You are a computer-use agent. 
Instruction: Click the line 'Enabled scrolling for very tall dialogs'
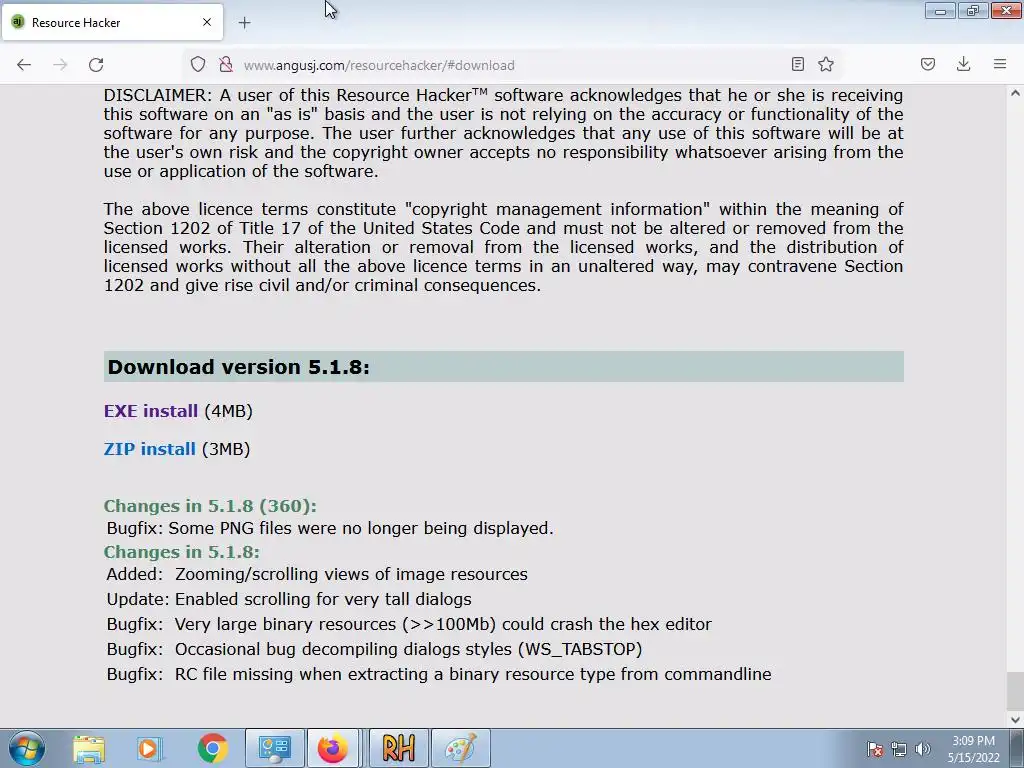(x=323, y=600)
